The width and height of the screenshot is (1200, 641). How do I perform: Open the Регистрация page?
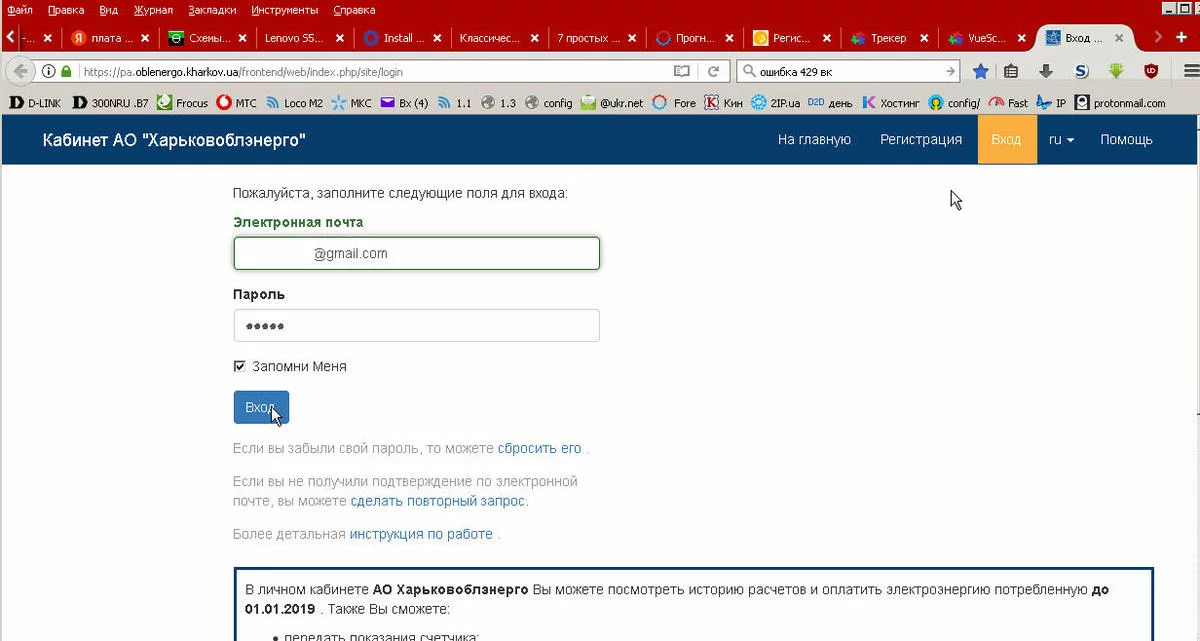click(x=921, y=139)
